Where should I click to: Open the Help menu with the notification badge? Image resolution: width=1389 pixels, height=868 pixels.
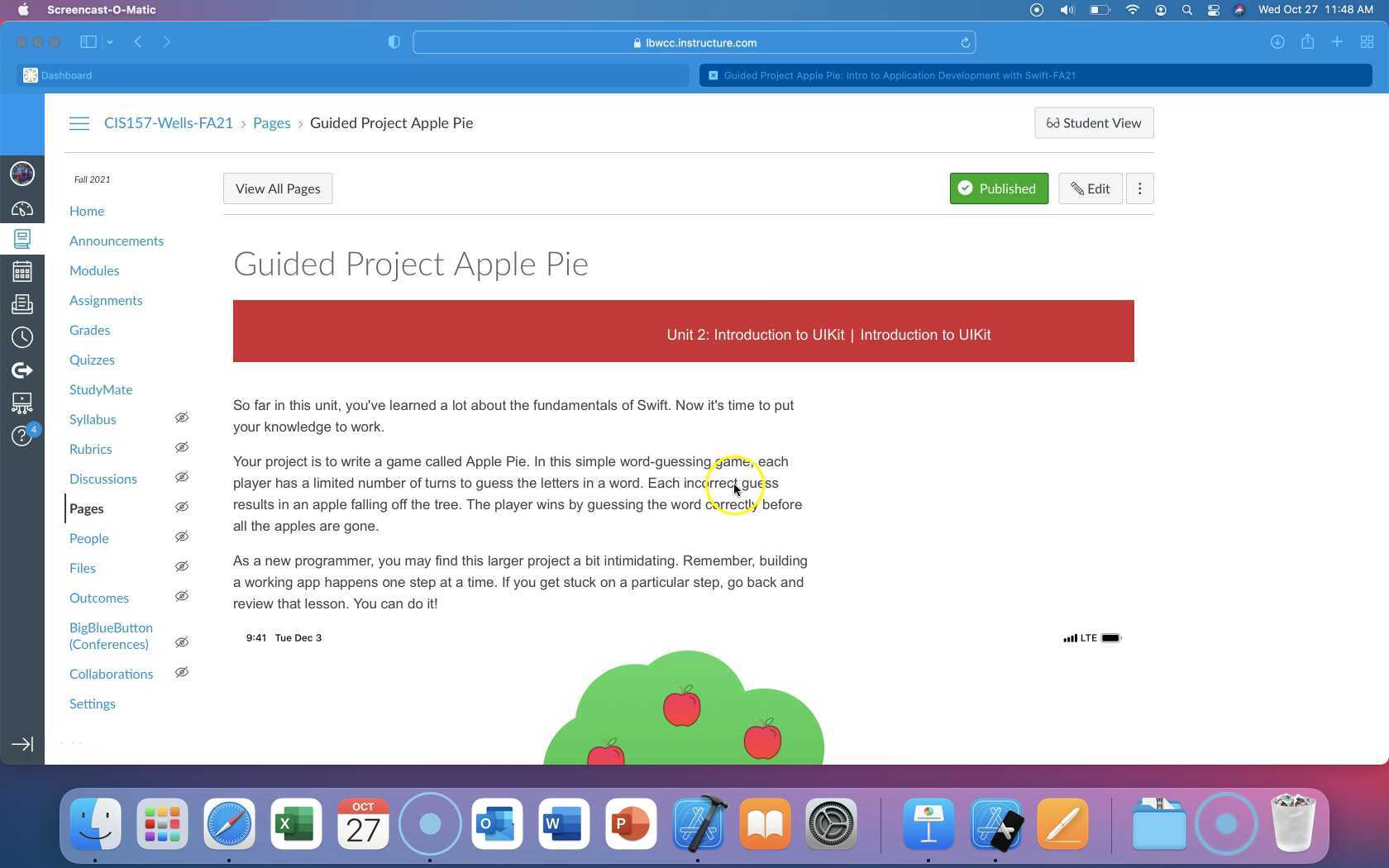click(22, 436)
